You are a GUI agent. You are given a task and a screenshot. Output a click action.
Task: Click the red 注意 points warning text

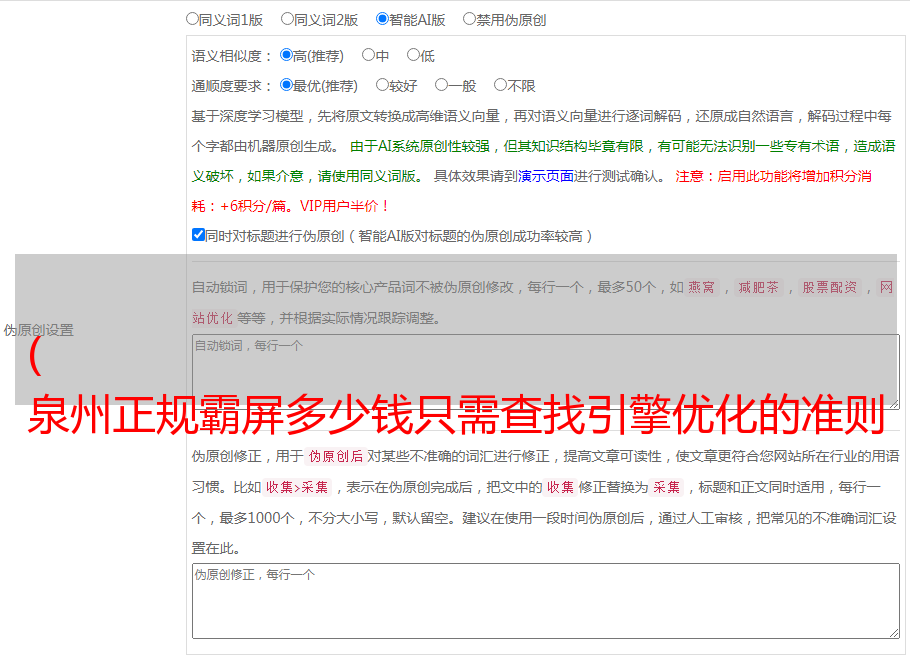pyautogui.click(x=532, y=191)
